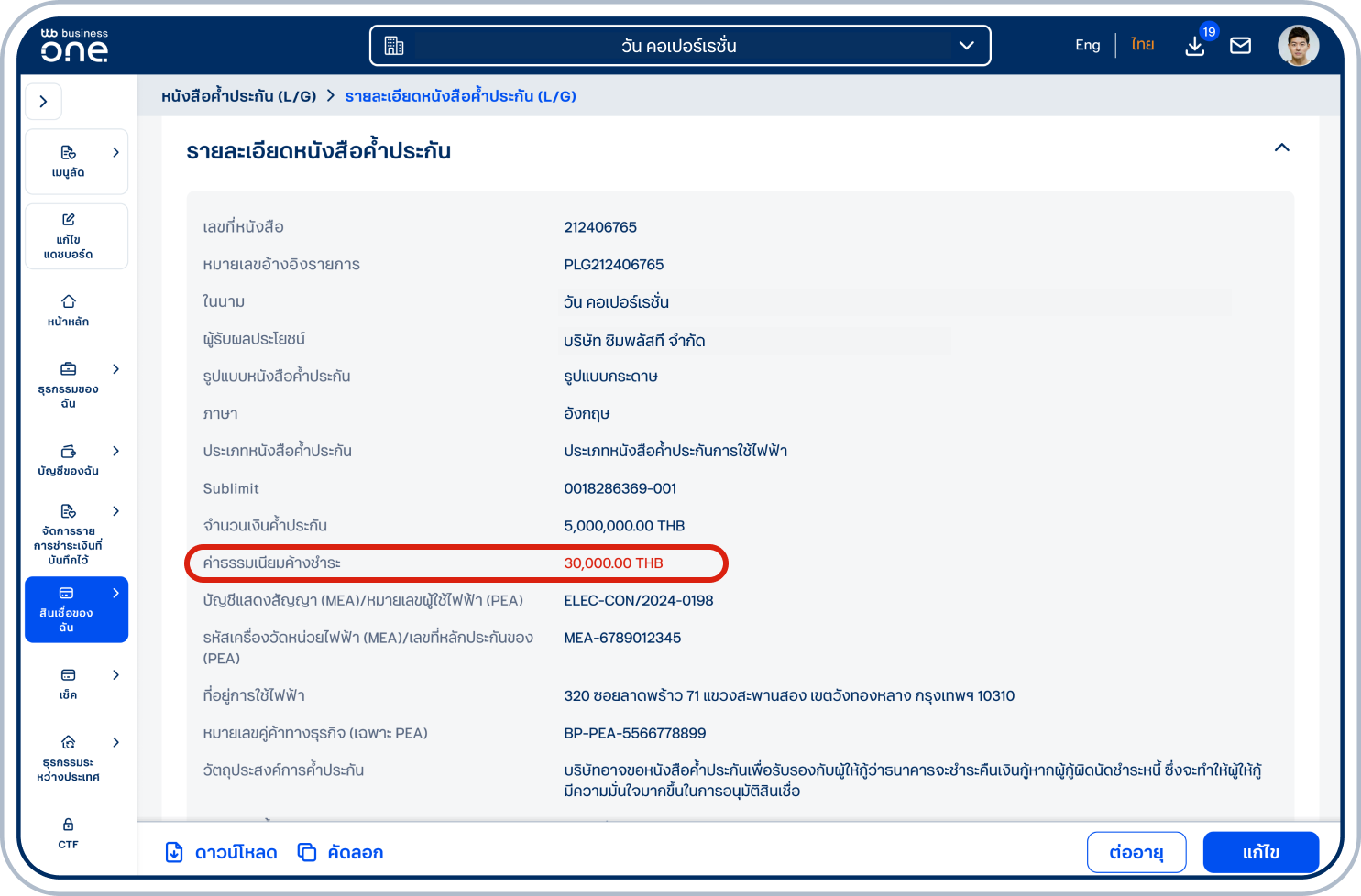The height and width of the screenshot is (896, 1361).
Task: Expand the sidebar with arrow button
Action: coord(43,102)
